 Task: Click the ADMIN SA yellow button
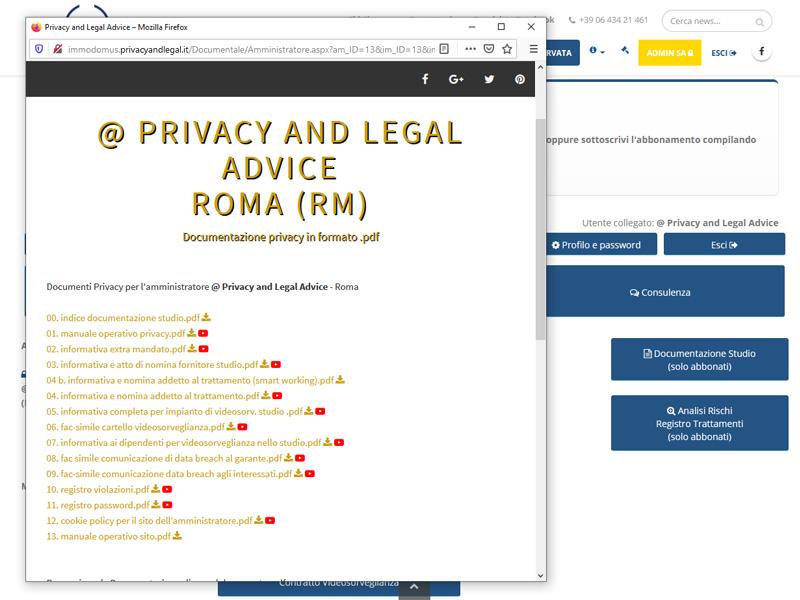[x=669, y=53]
